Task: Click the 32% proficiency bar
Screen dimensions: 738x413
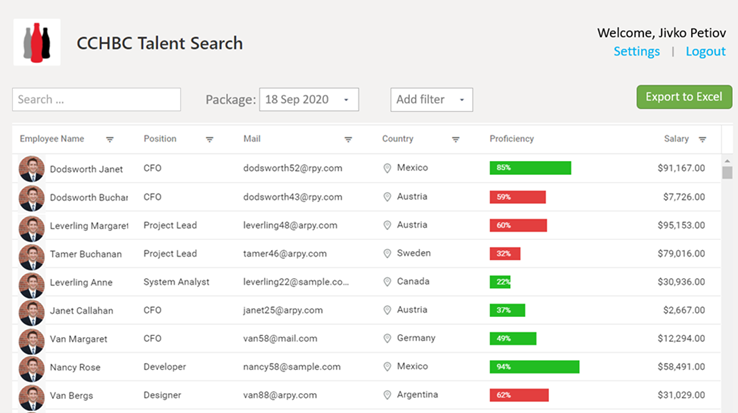Action: click(505, 253)
